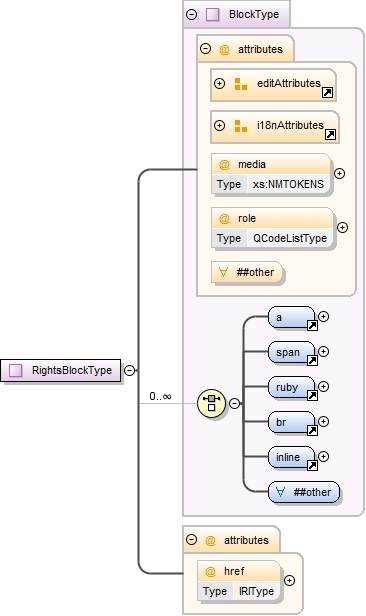The height and width of the screenshot is (616, 366).
Task: Select the editAttributes label
Action: pos(289,83)
